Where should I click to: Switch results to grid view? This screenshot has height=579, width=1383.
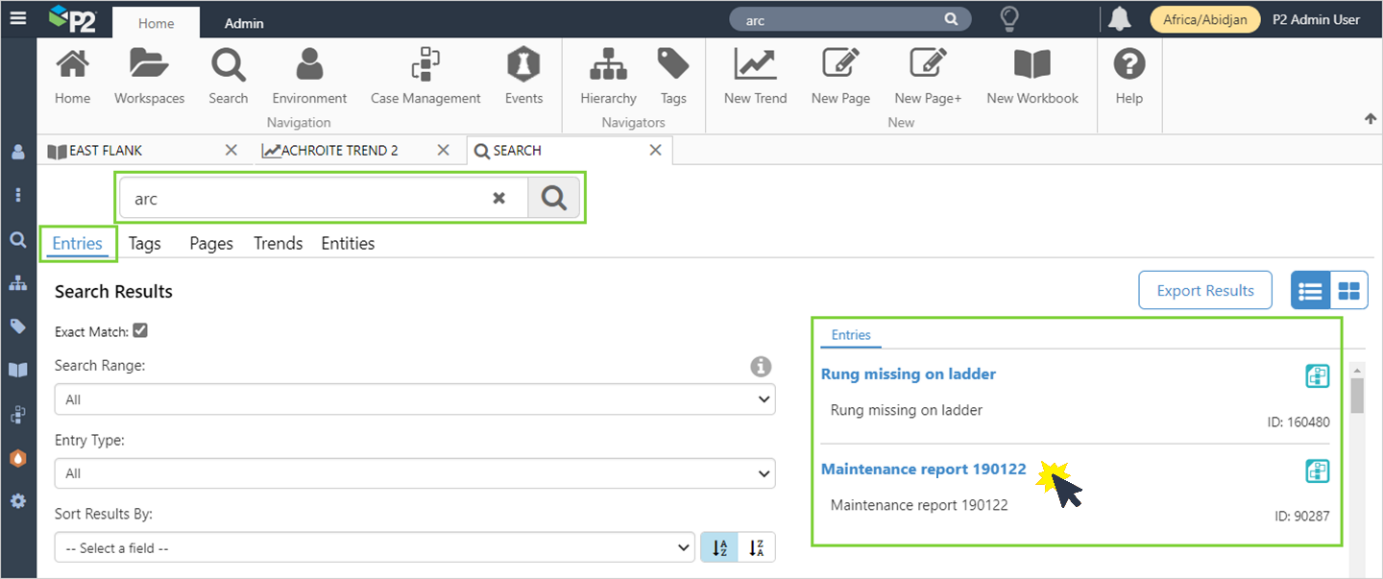(x=1348, y=291)
